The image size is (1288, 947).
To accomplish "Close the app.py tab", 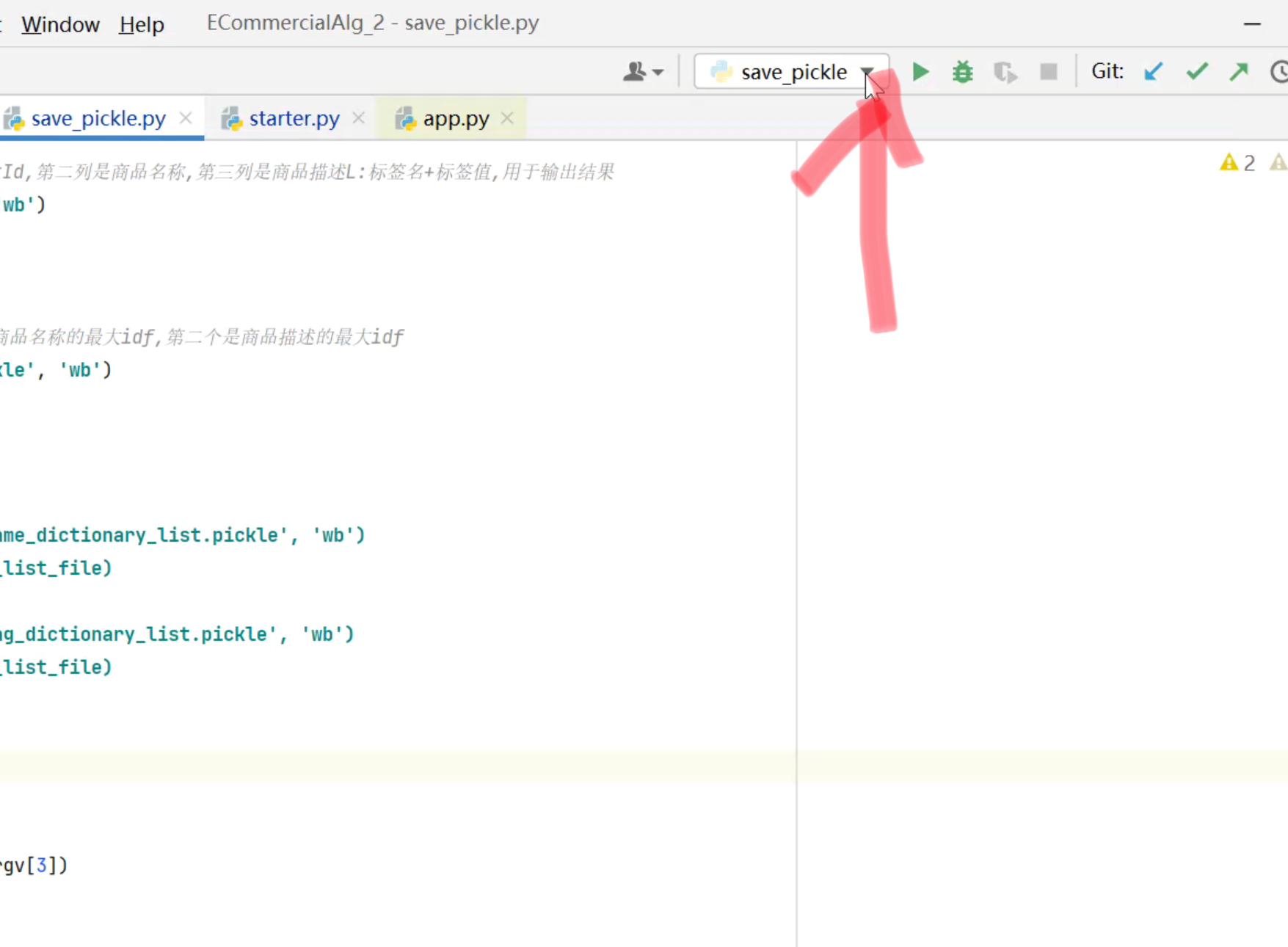I will coord(507,118).
